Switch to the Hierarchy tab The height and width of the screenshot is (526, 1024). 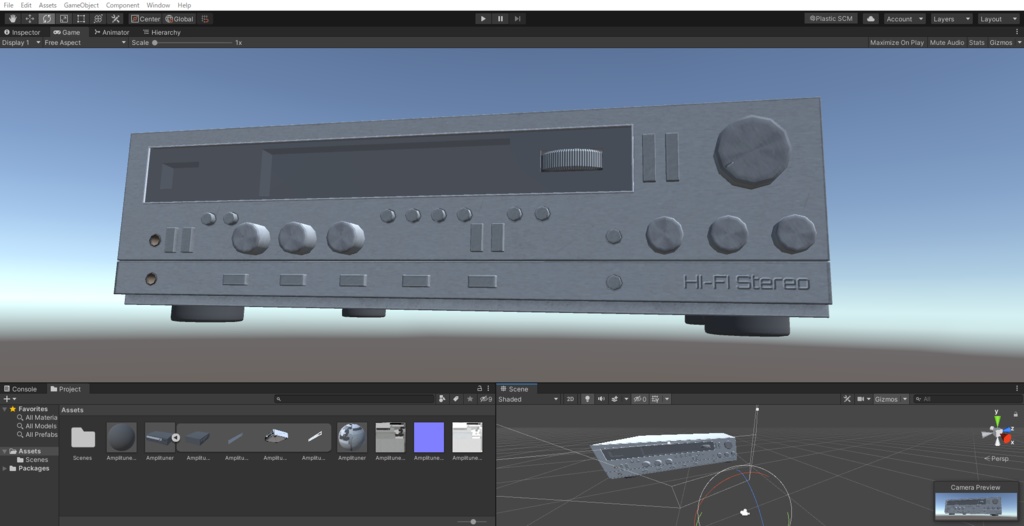pyautogui.click(x=162, y=32)
